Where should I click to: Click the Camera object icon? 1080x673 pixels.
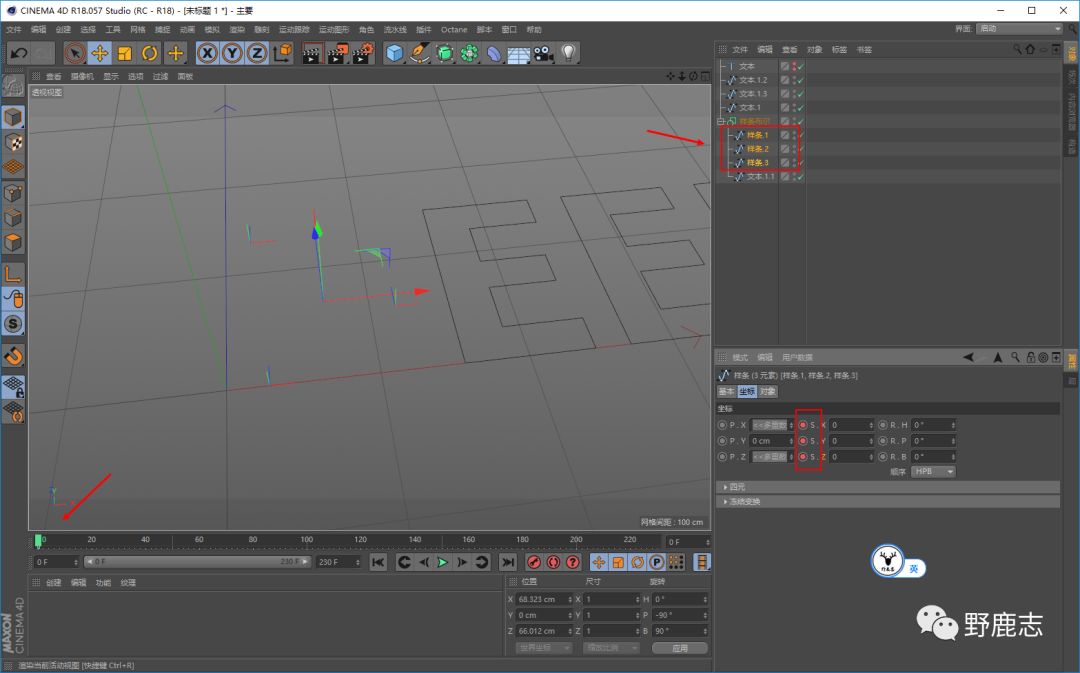pos(543,53)
